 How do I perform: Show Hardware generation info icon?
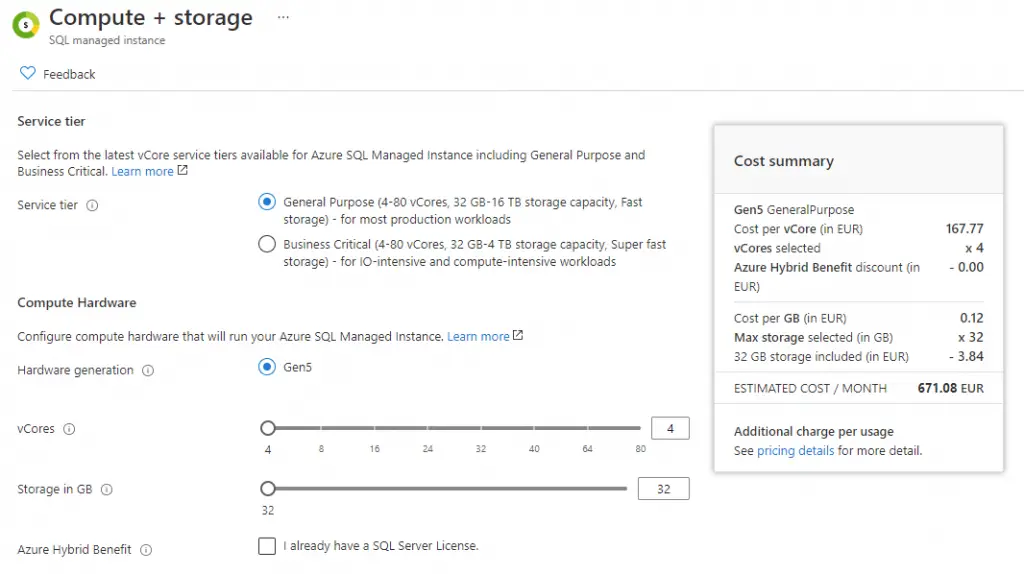pyautogui.click(x=148, y=370)
